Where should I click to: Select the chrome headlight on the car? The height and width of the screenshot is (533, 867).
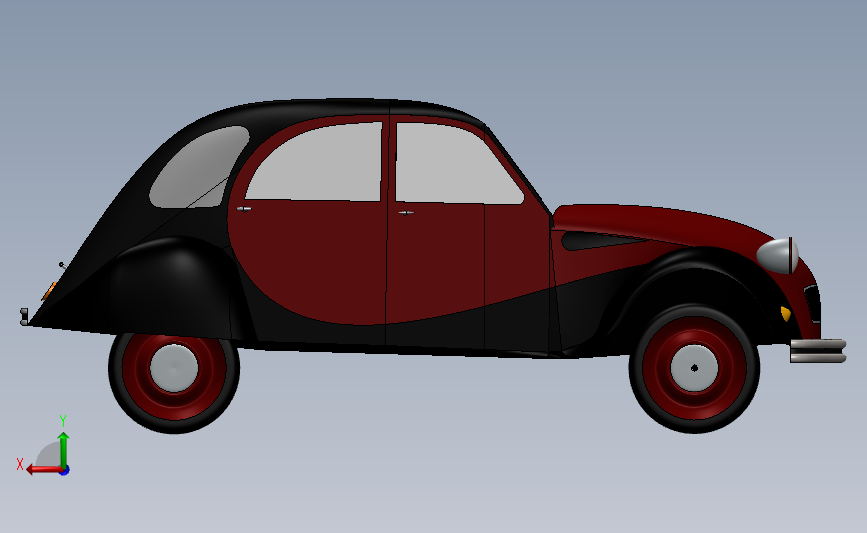pos(777,255)
